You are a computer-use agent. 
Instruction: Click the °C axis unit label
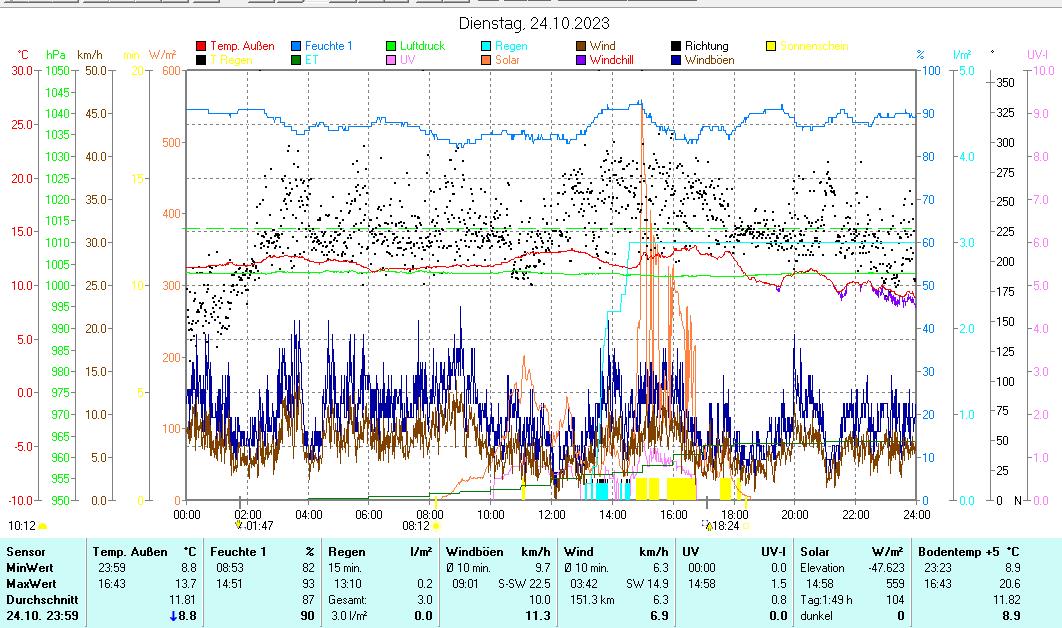pos(22,55)
